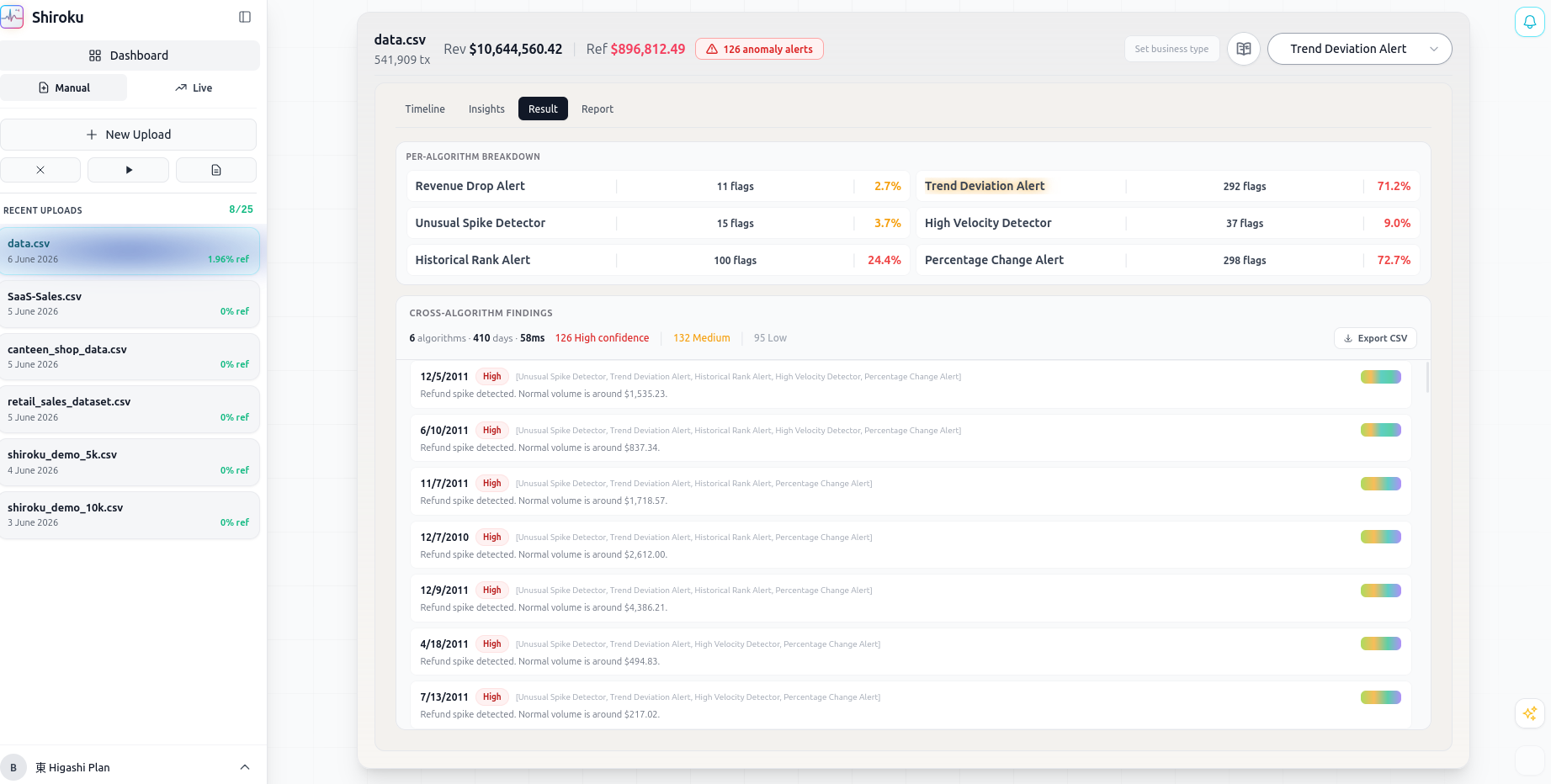Viewport: 1551px width, 784px height.
Task: Click the document file icon button
Action: (x=216, y=170)
